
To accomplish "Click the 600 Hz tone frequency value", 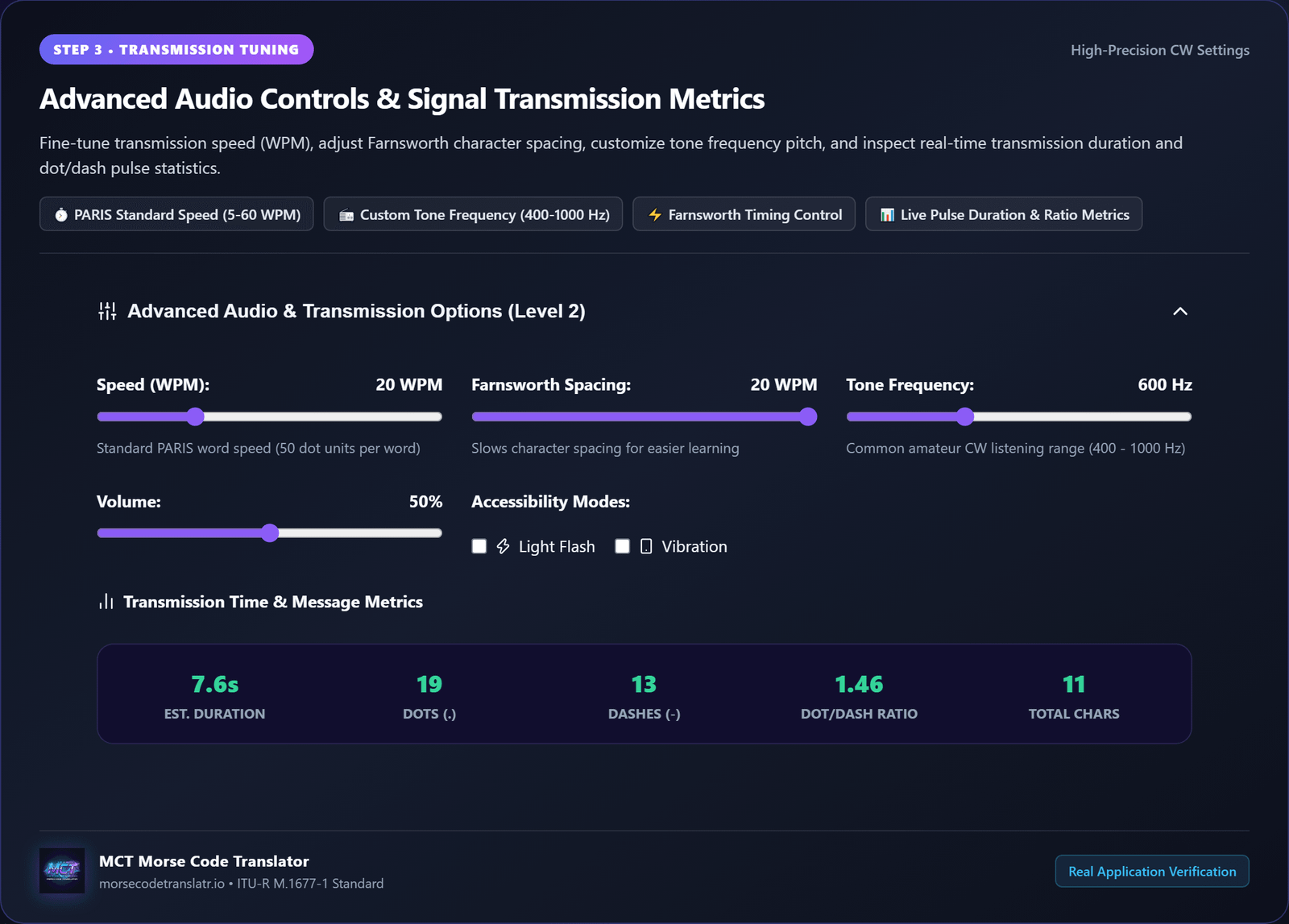I will [1165, 385].
